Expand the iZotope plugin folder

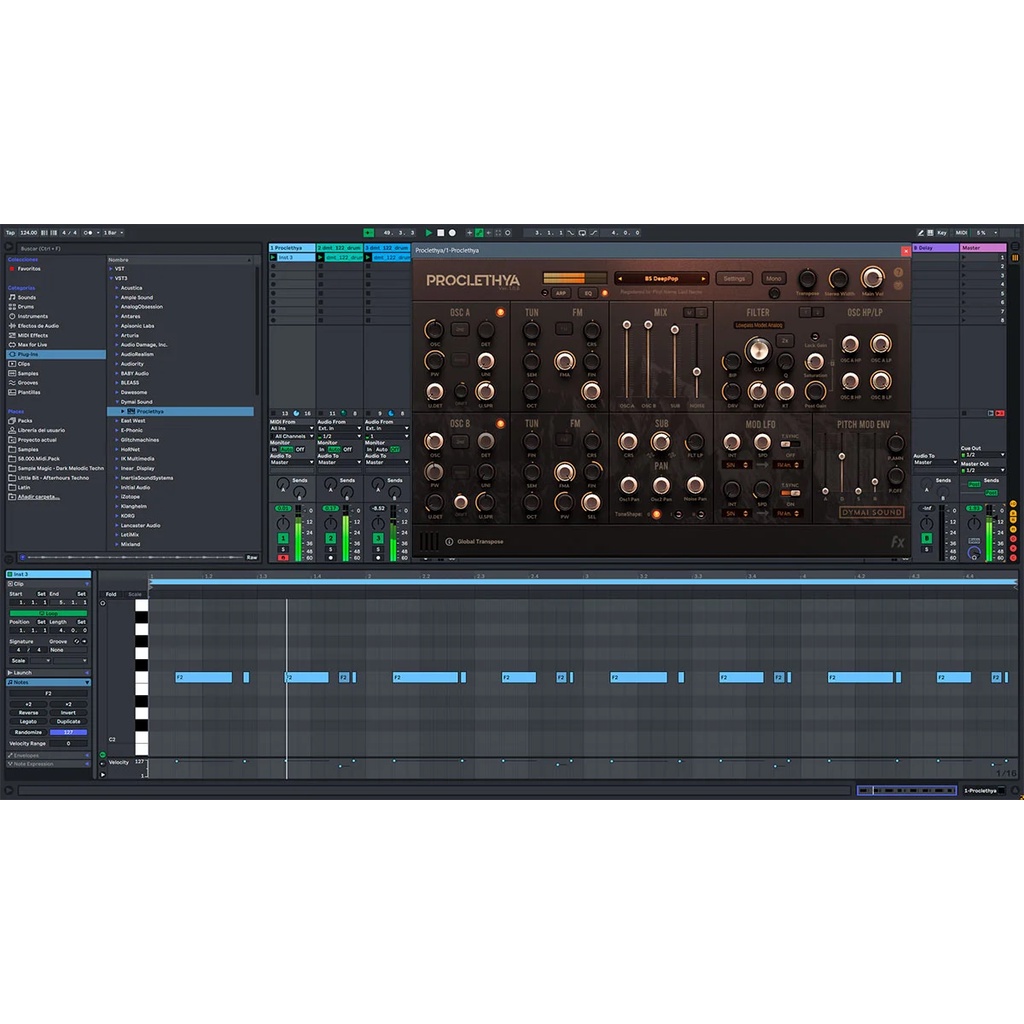click(117, 496)
